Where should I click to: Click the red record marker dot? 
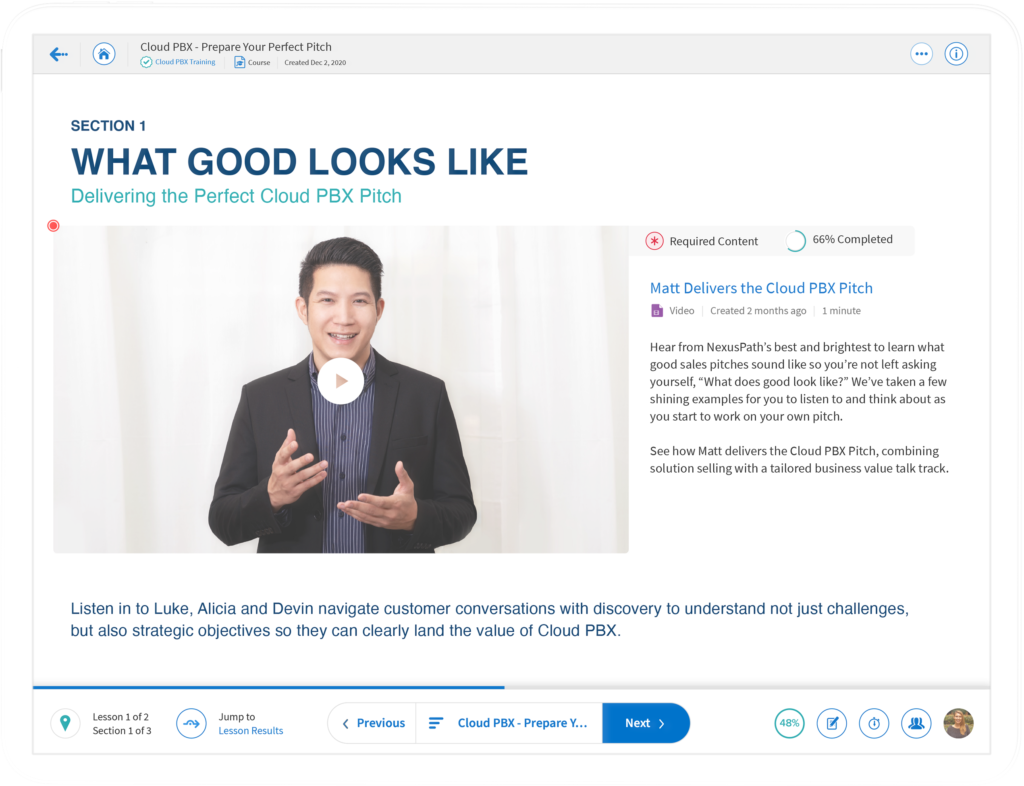(x=54, y=225)
